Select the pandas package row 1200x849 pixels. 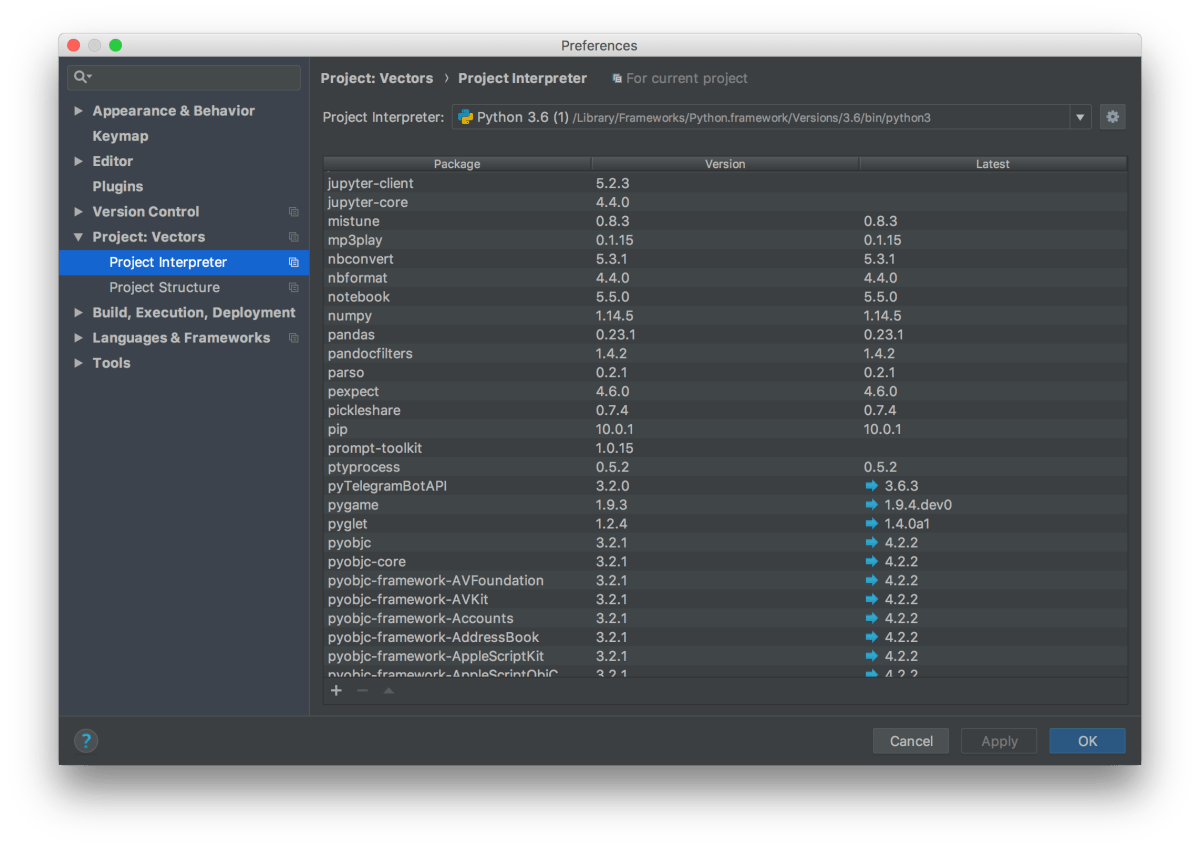(x=725, y=335)
